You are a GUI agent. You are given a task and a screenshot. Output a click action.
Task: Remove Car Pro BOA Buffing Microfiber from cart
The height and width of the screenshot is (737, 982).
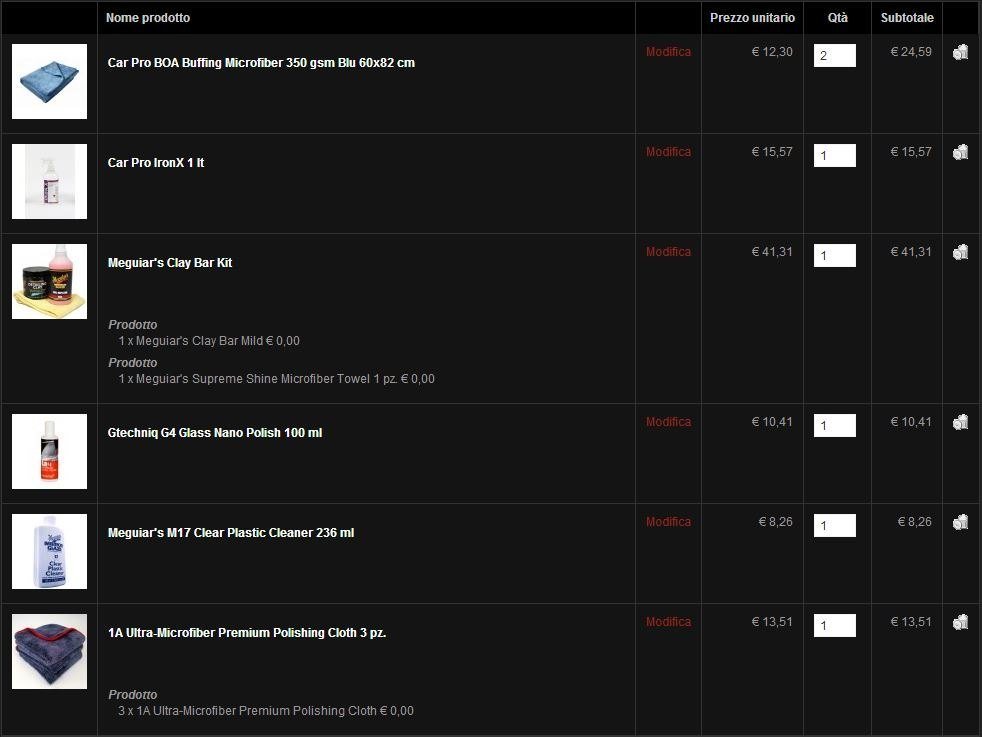(x=961, y=52)
